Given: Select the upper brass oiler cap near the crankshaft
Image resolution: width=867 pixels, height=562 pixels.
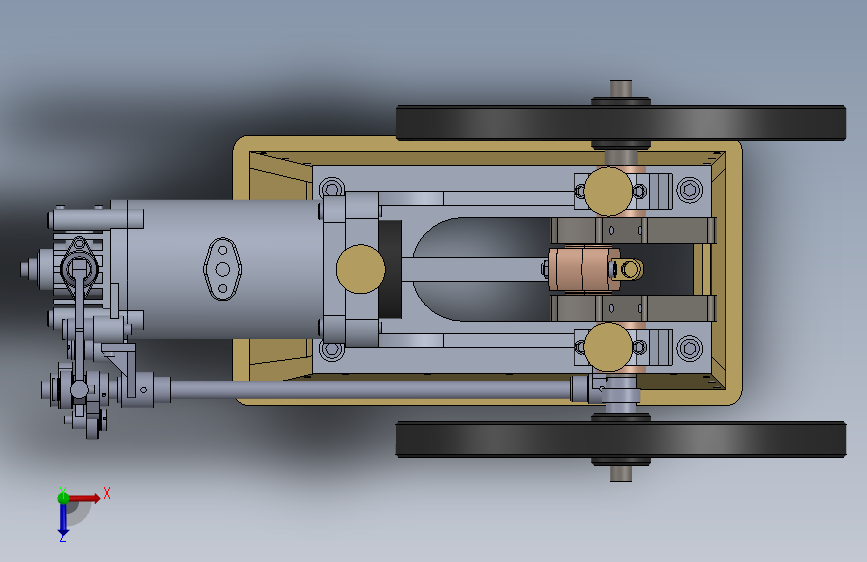Looking at the screenshot, I should [x=608, y=191].
